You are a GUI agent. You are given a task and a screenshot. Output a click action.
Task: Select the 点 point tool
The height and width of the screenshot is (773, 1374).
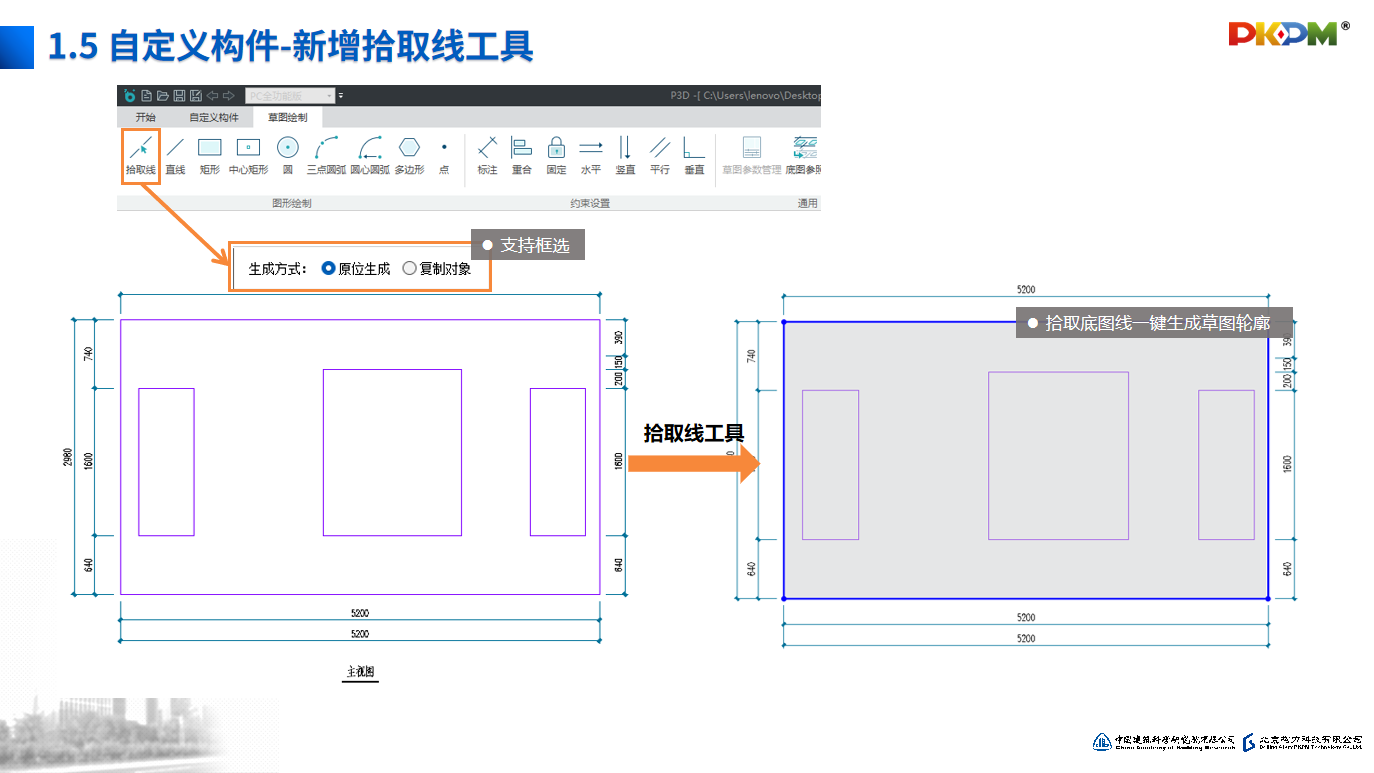(444, 156)
